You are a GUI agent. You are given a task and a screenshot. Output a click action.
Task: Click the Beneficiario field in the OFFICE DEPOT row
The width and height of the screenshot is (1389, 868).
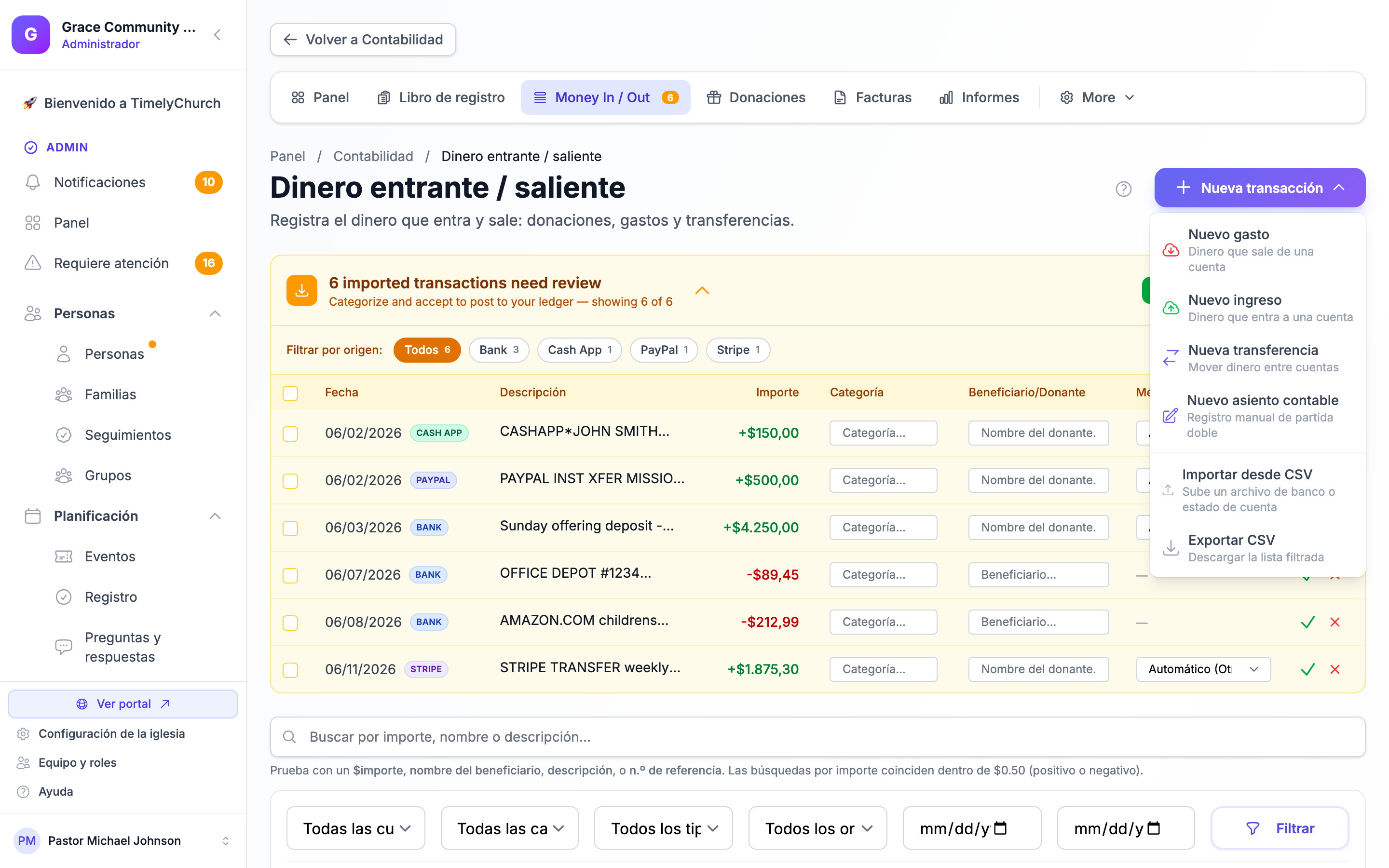tap(1038, 575)
